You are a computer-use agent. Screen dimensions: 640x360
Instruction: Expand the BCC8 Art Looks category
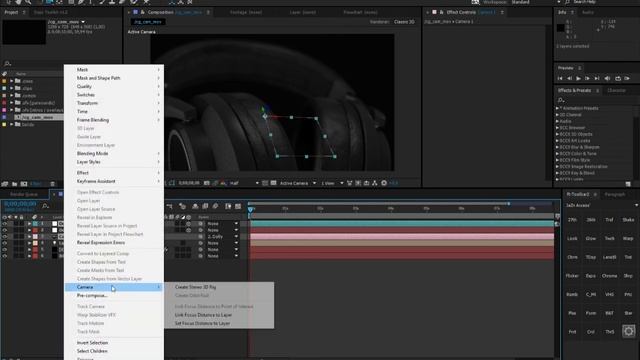(x=557, y=140)
